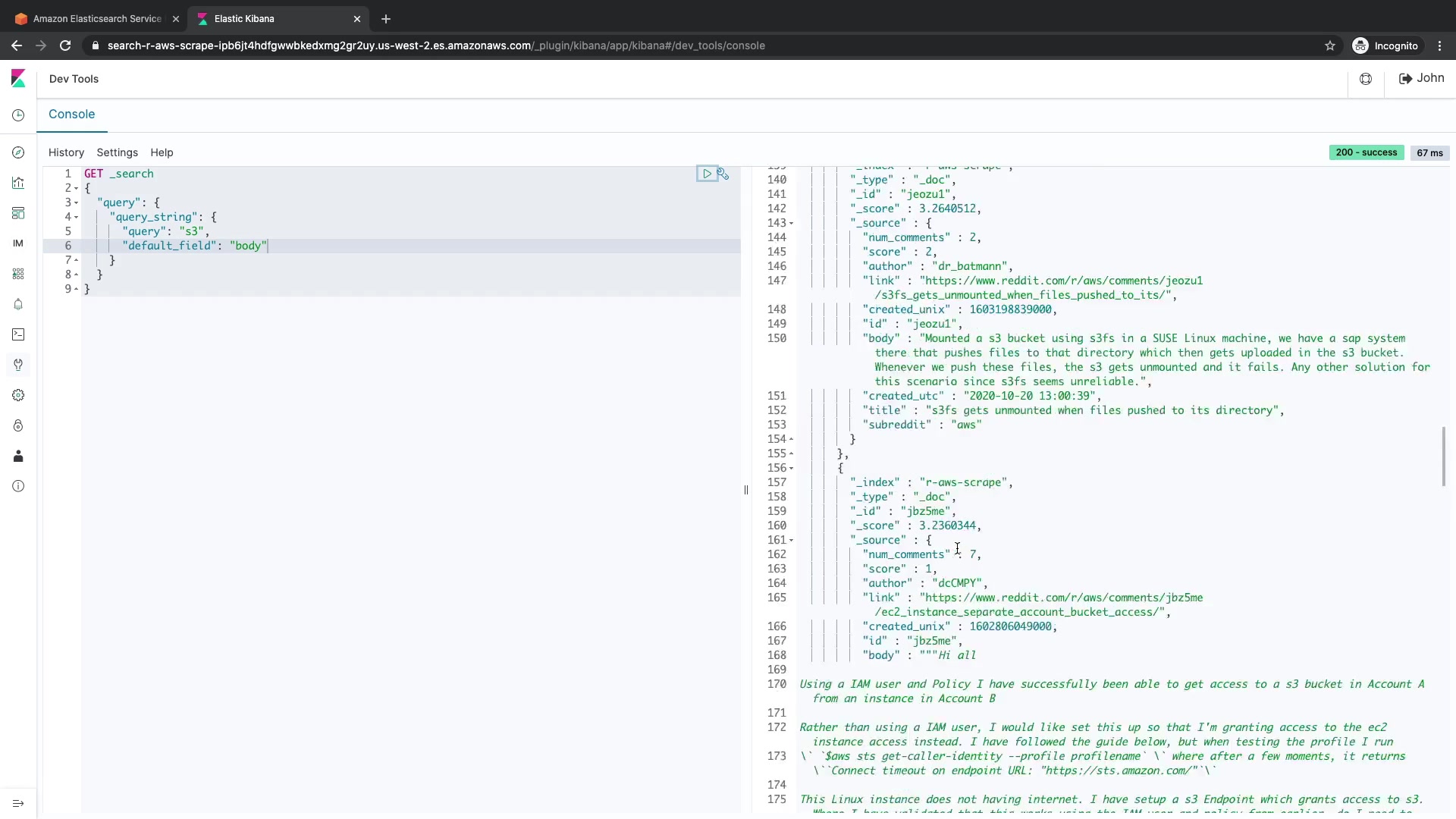Select the Console tab
The width and height of the screenshot is (1456, 819).
coord(71,115)
